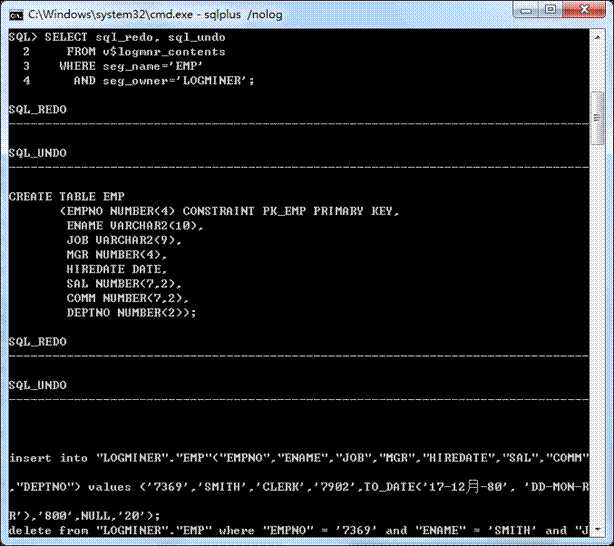Click the scrollbar down arrow

[597, 529]
